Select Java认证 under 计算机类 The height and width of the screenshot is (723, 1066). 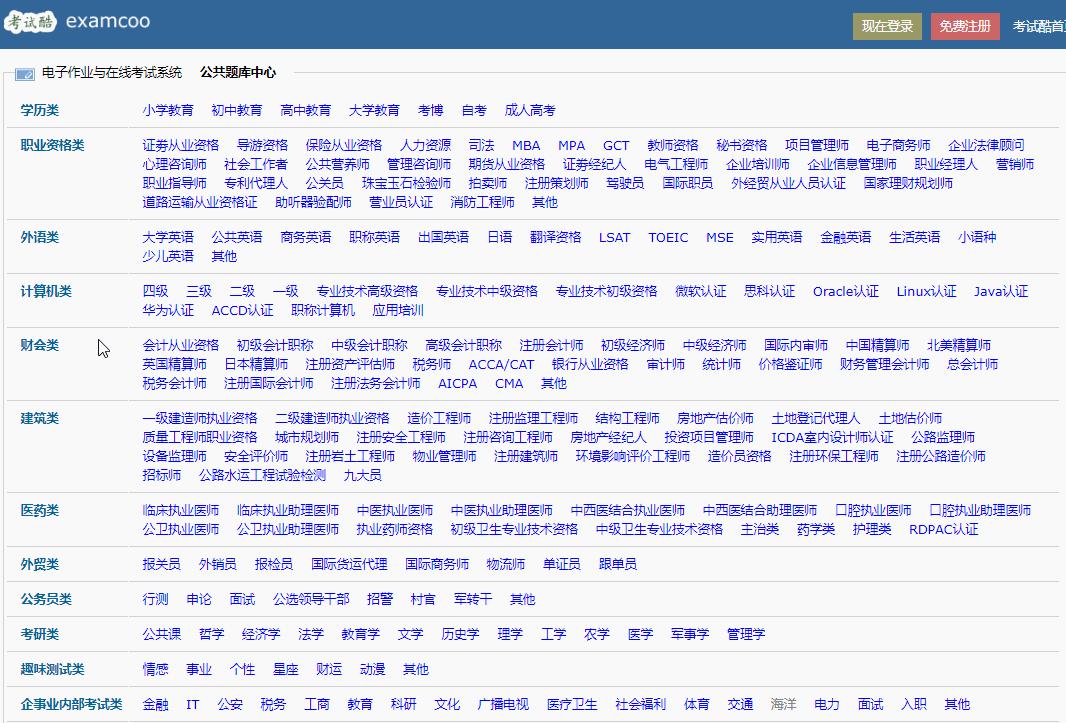coord(1001,291)
